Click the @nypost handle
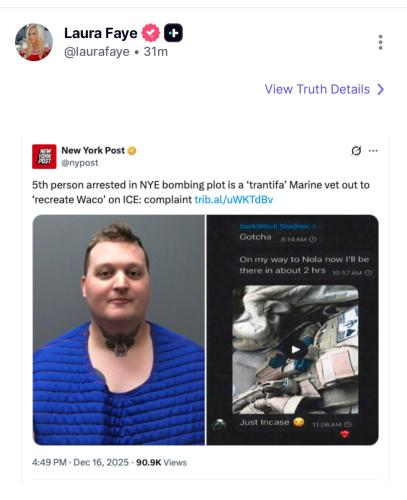 click(x=80, y=163)
